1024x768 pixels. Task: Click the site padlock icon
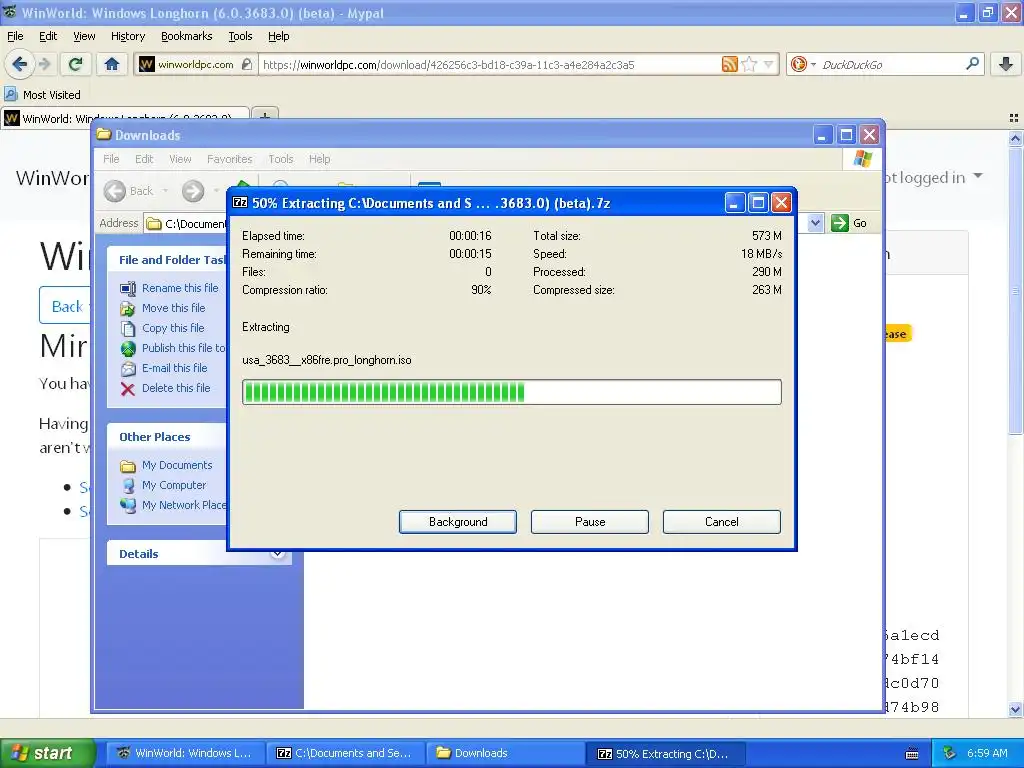click(x=246, y=64)
